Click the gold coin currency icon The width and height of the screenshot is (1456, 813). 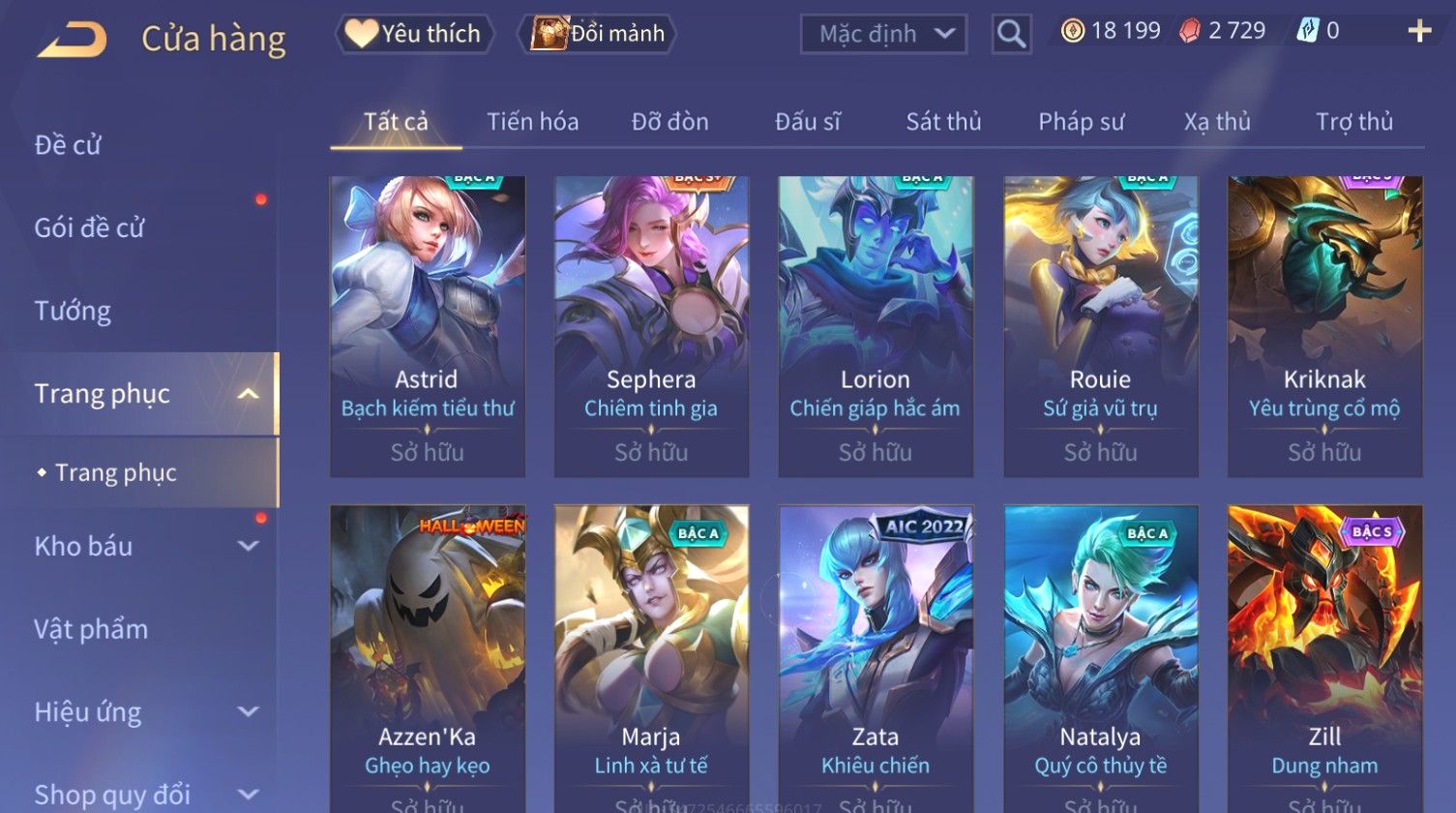click(1072, 31)
